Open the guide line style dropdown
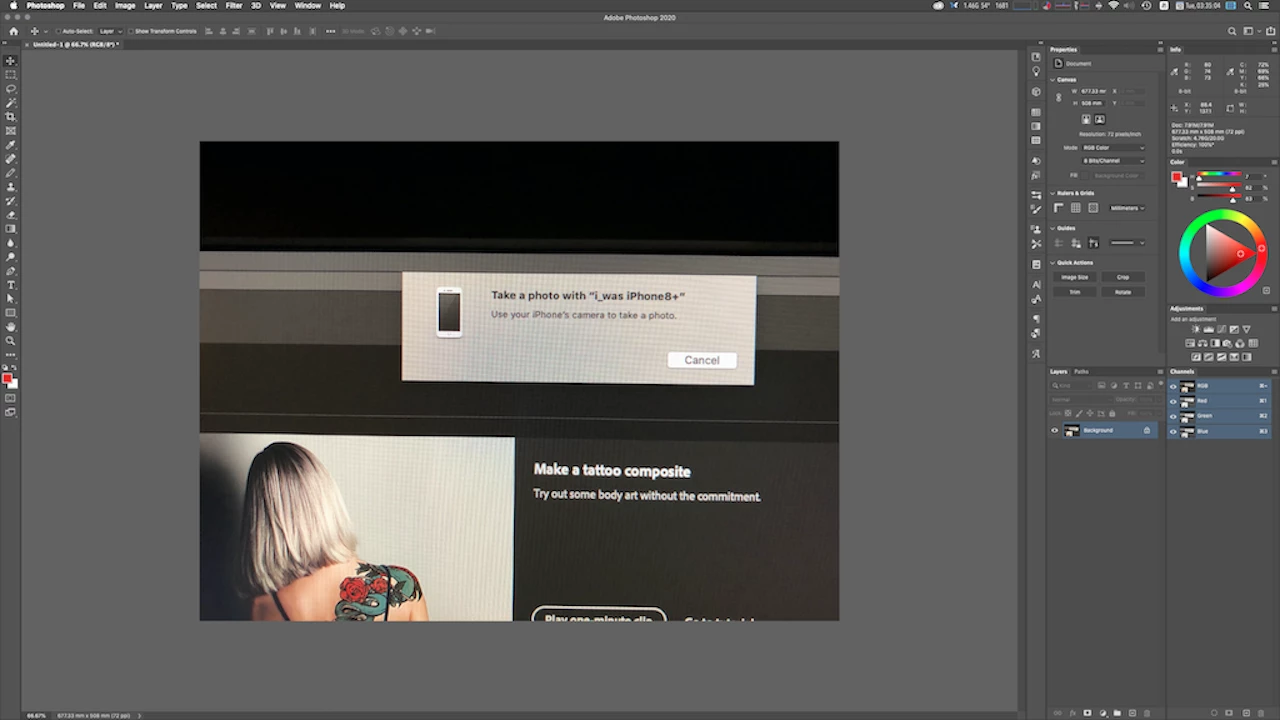This screenshot has width=1280, height=720. tap(1127, 243)
